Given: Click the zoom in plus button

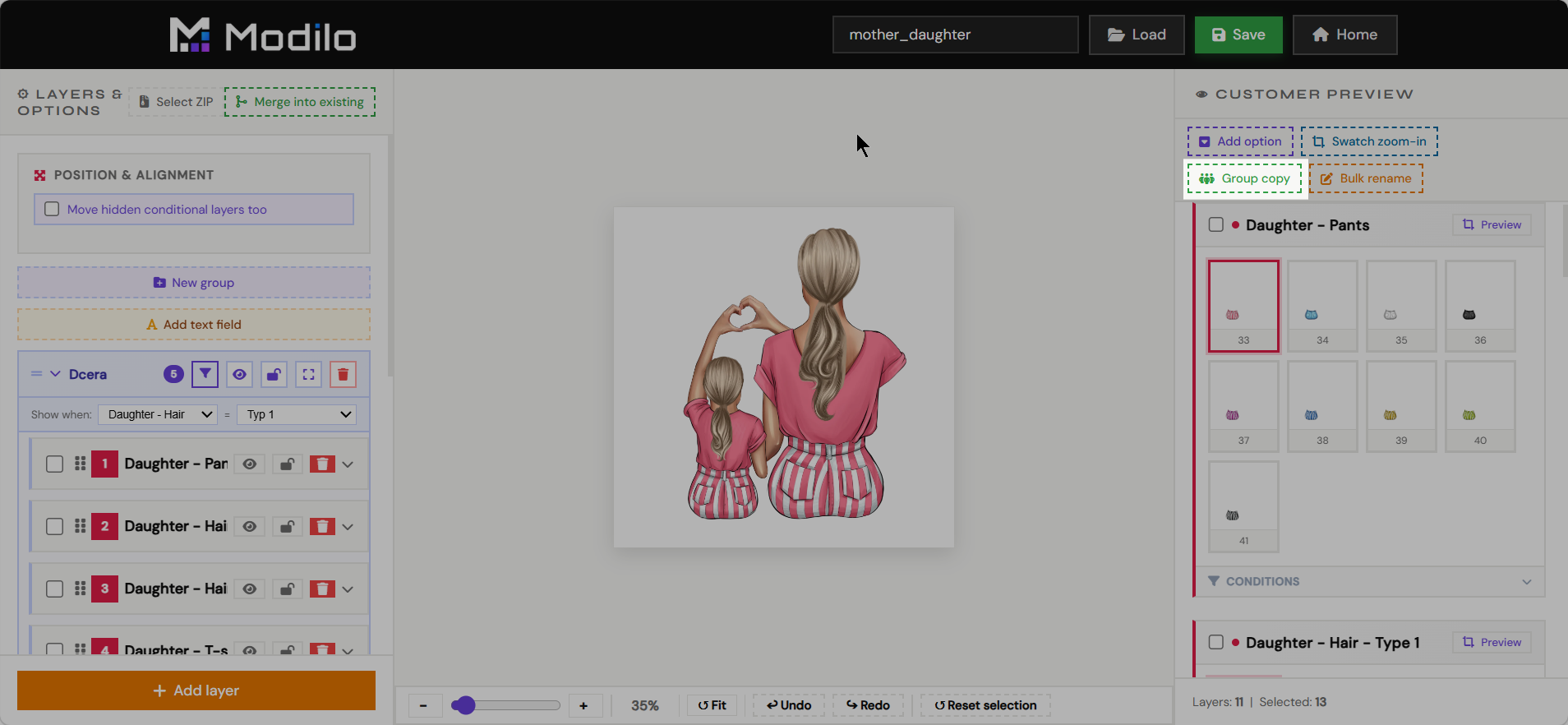Looking at the screenshot, I should pyautogui.click(x=584, y=705).
